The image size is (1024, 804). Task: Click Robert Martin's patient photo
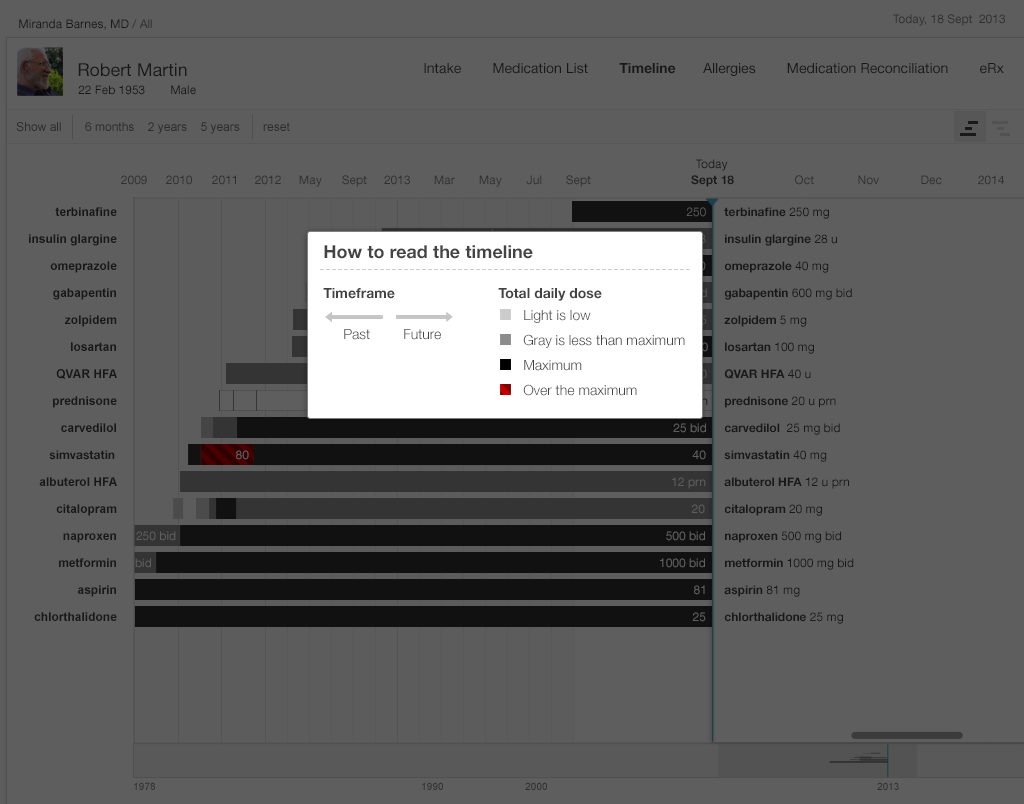click(x=40, y=72)
